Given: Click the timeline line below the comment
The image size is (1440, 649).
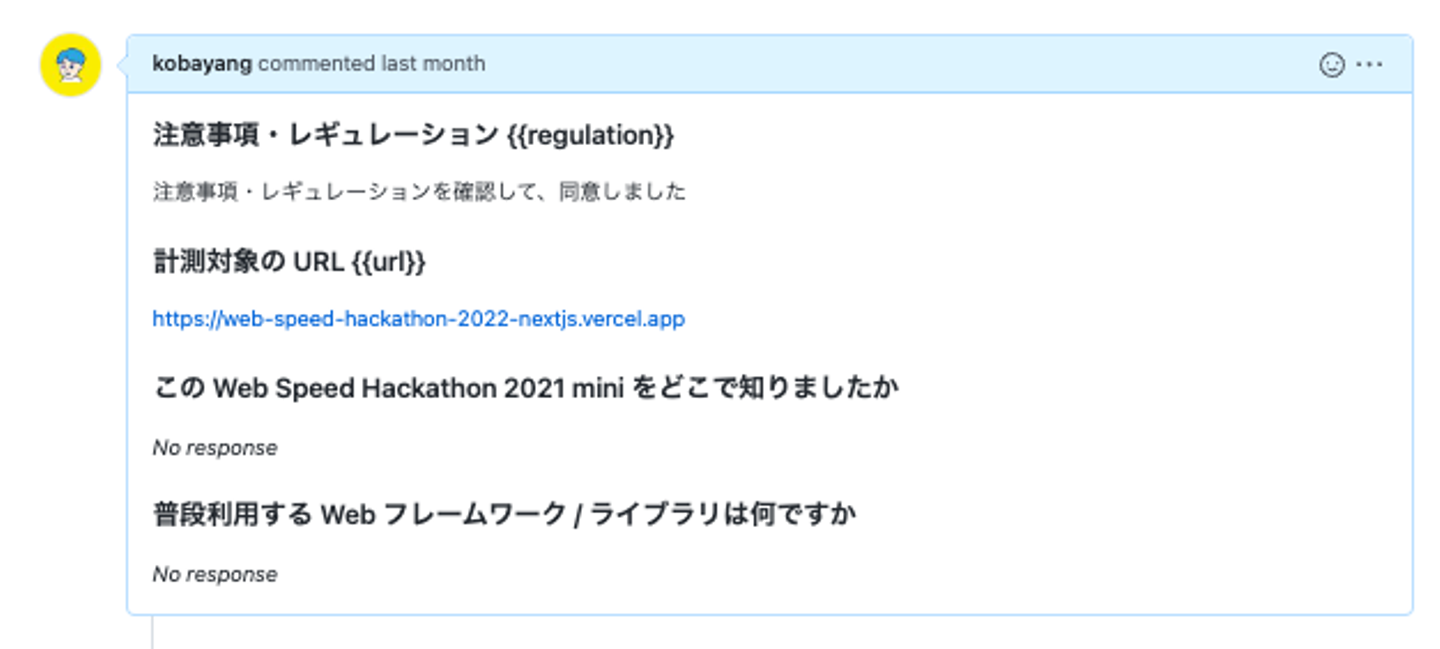Looking at the screenshot, I should coord(153,633).
